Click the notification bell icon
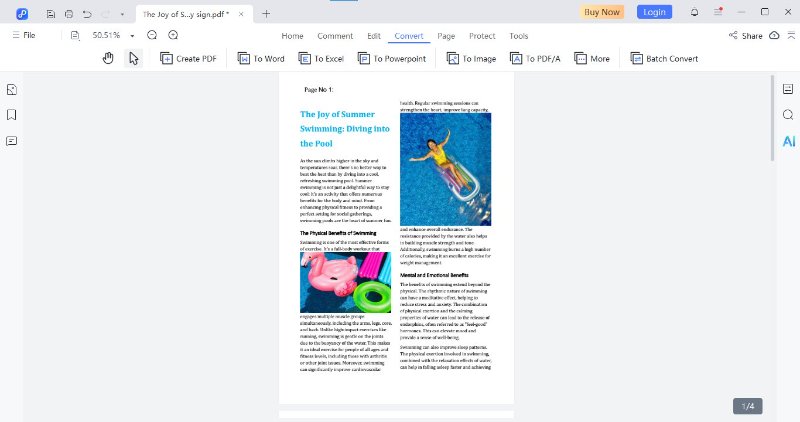 tap(694, 12)
